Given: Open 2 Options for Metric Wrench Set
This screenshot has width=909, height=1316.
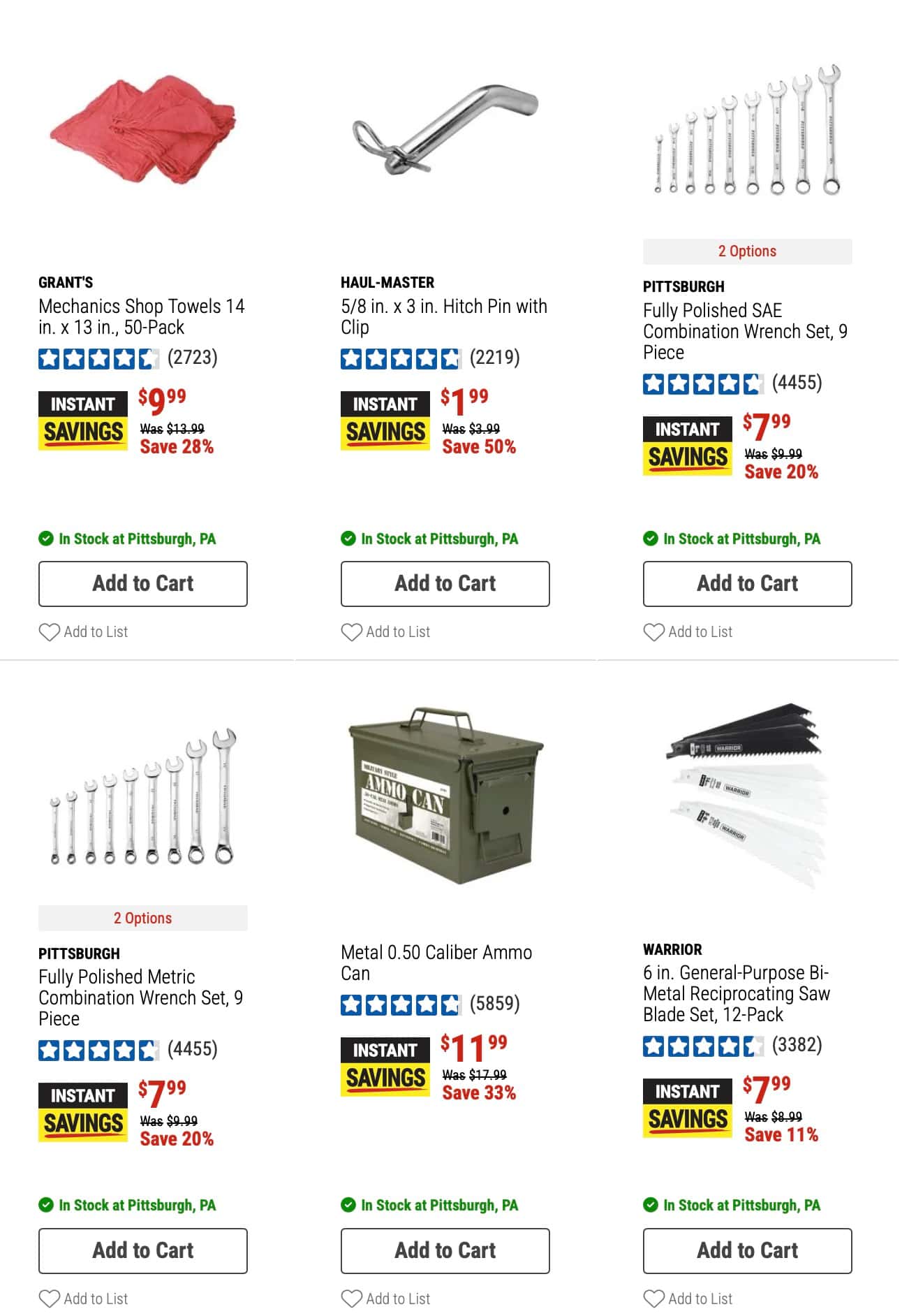Looking at the screenshot, I should pyautogui.click(x=142, y=919).
